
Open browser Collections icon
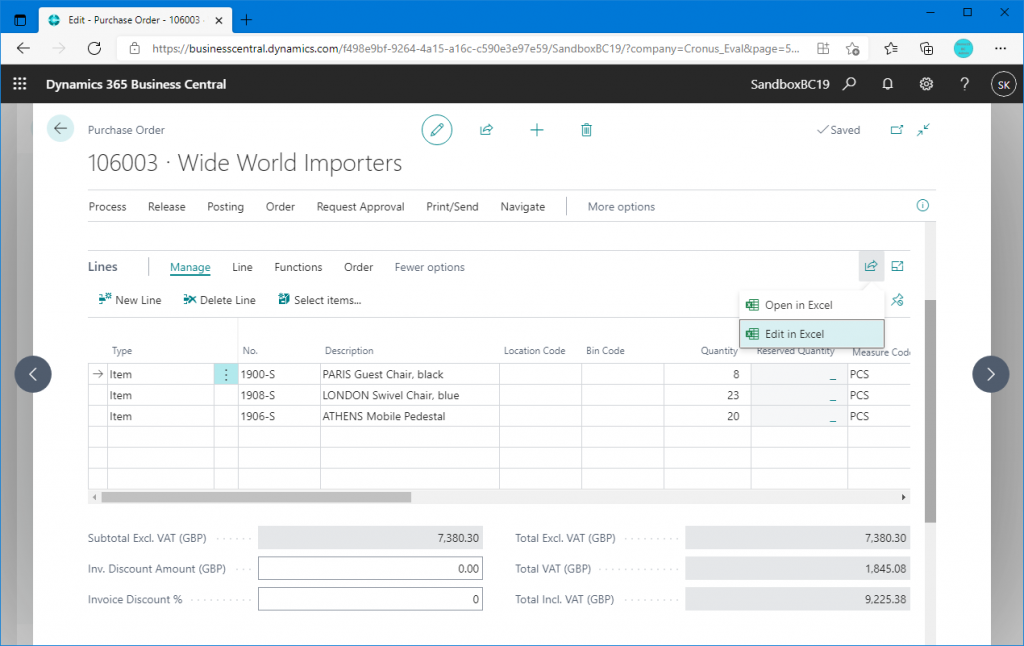(x=926, y=48)
